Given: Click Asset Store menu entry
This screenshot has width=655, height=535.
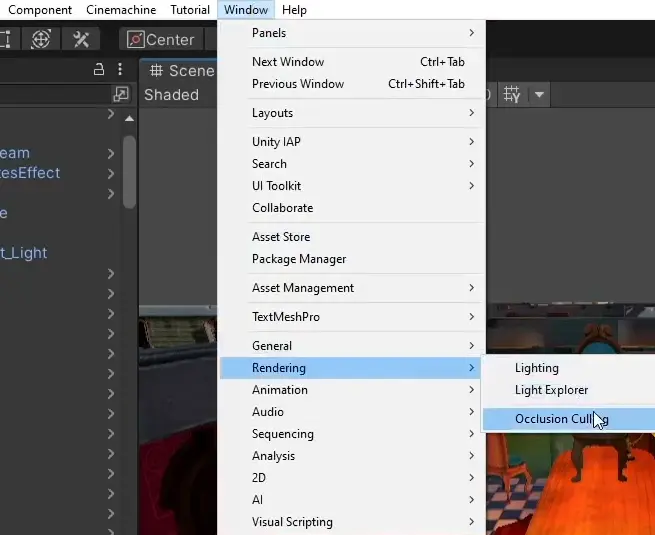Looking at the screenshot, I should (281, 237).
